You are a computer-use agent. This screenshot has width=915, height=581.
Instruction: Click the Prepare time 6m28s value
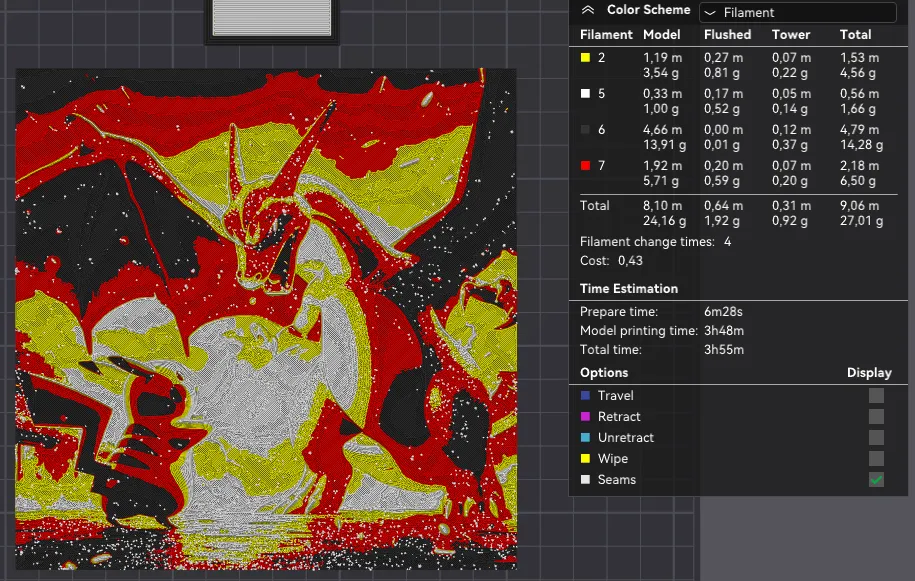(723, 312)
